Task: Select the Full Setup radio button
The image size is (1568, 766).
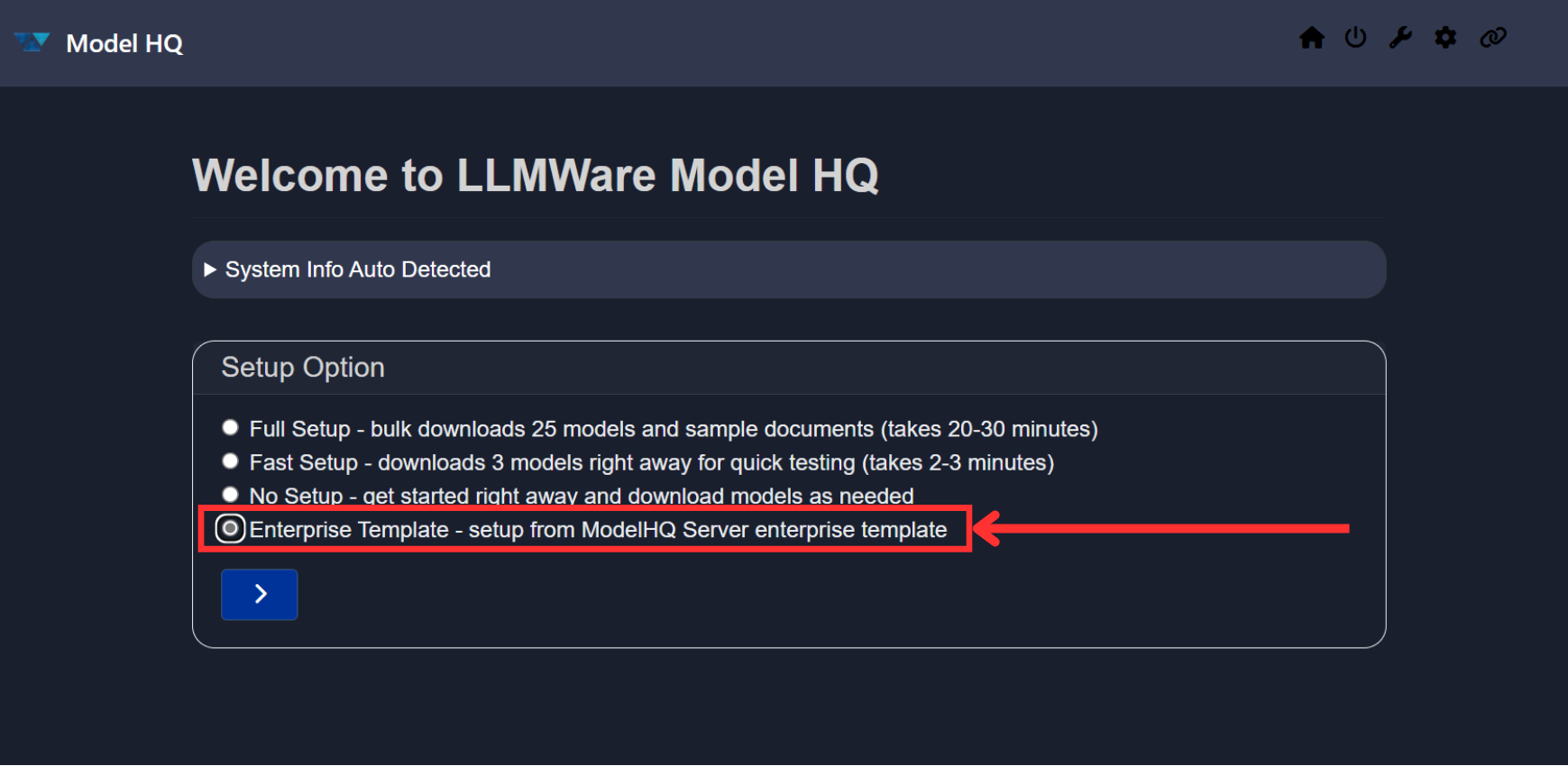Action: [231, 427]
